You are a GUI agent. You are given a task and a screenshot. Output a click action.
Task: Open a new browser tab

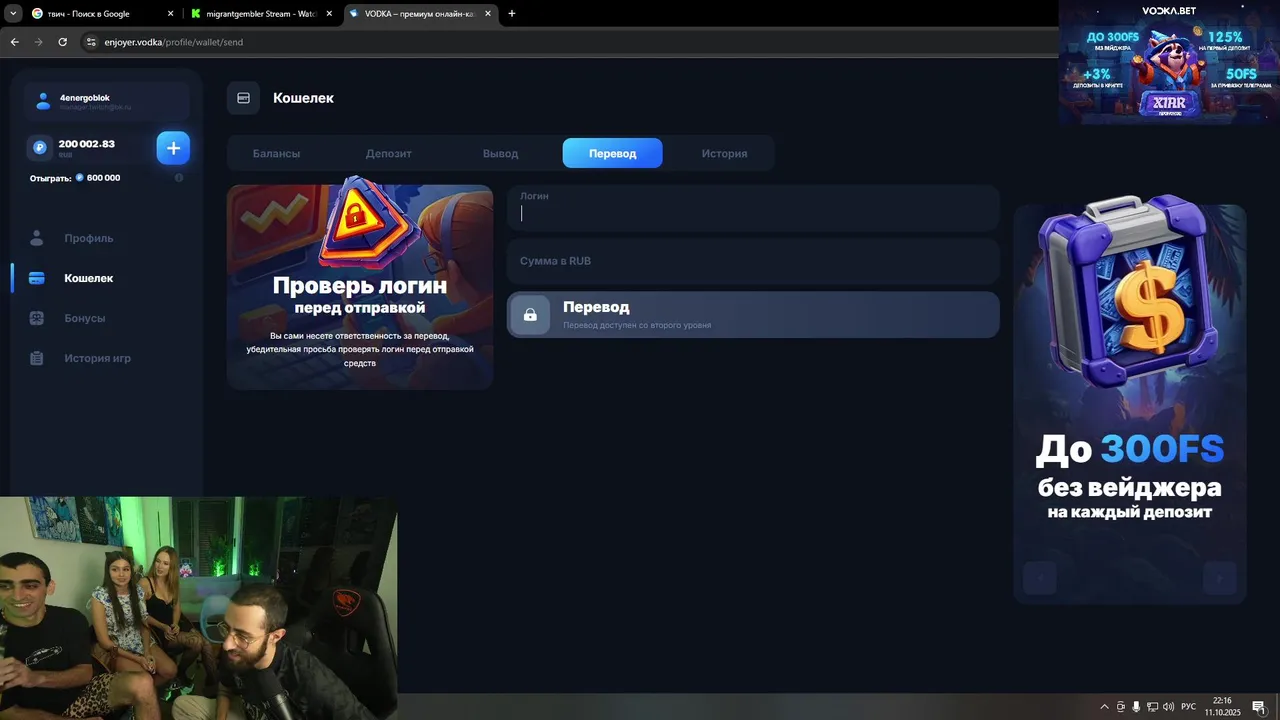pyautogui.click(x=512, y=14)
